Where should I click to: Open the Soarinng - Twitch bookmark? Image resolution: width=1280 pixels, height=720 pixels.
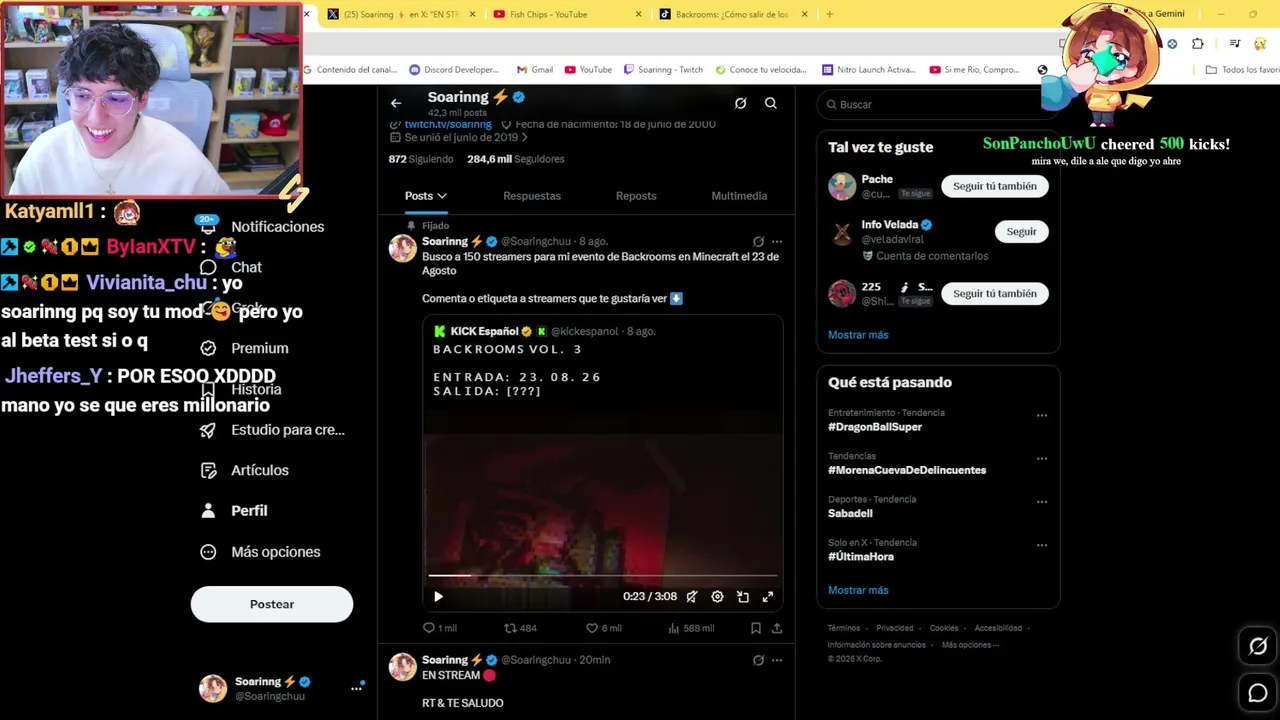coord(663,70)
